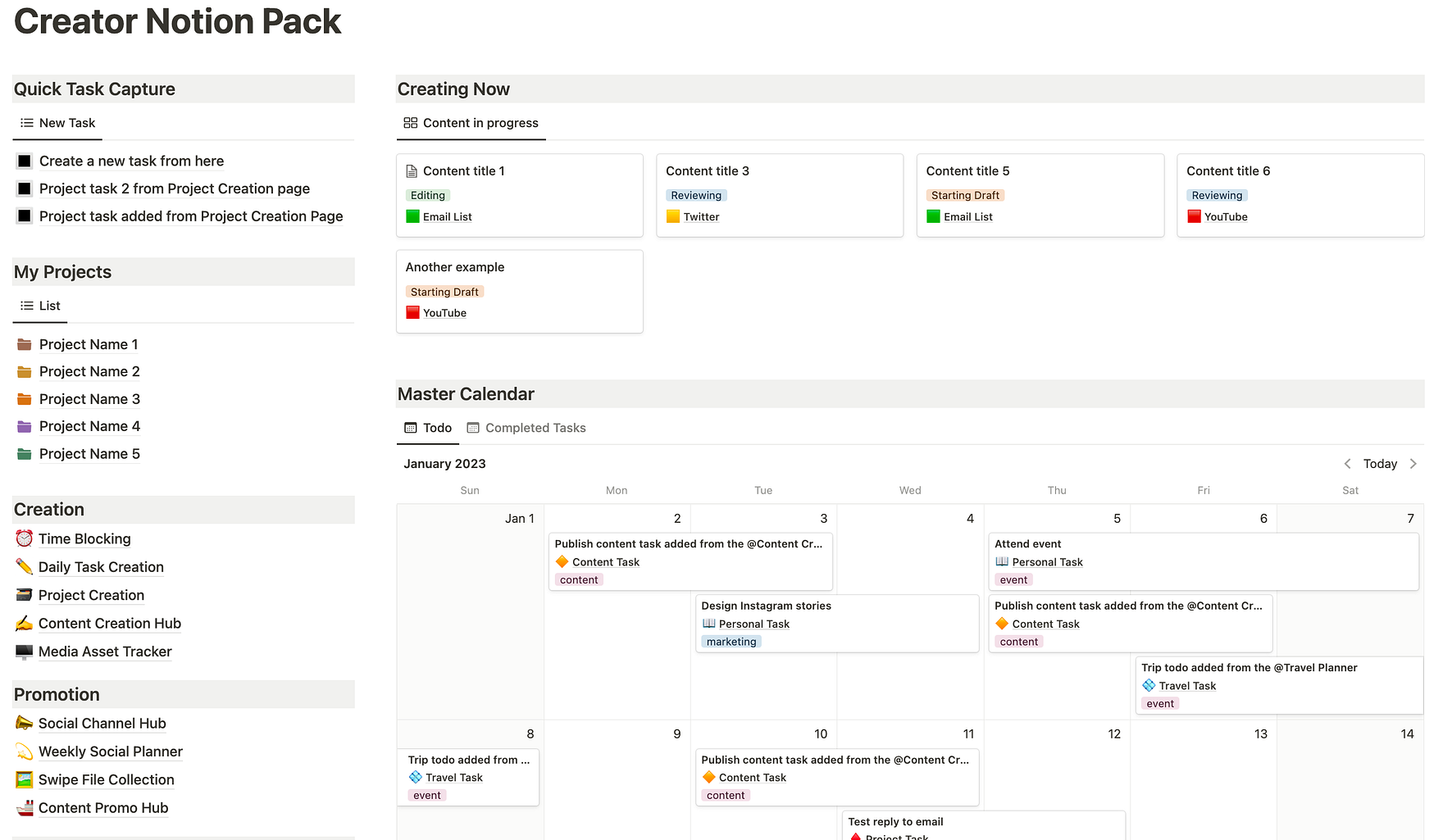Viewport: 1443px width, 840px height.
Task: Click the ship icon beside Content Promo Hub
Action: click(x=24, y=807)
